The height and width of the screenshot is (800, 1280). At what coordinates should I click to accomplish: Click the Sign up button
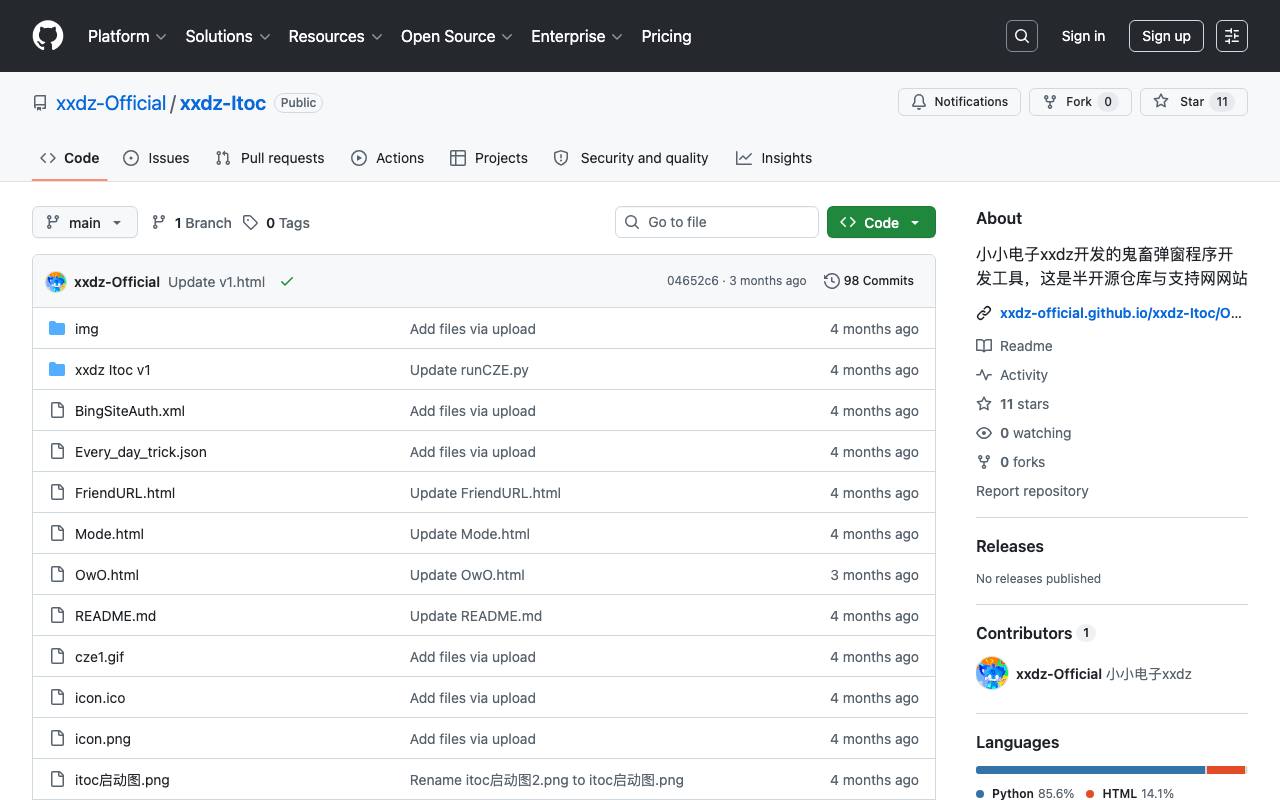point(1166,36)
